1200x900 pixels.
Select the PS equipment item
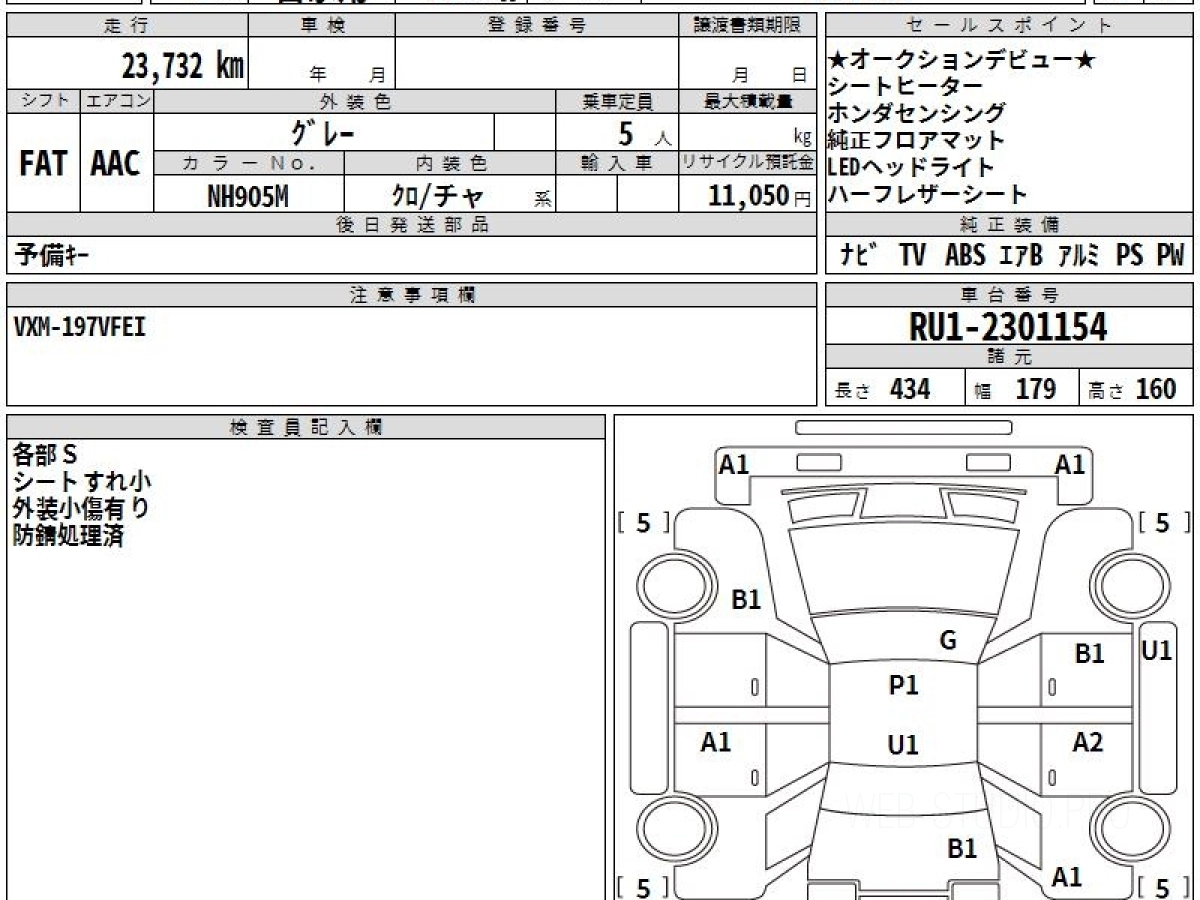(1130, 256)
